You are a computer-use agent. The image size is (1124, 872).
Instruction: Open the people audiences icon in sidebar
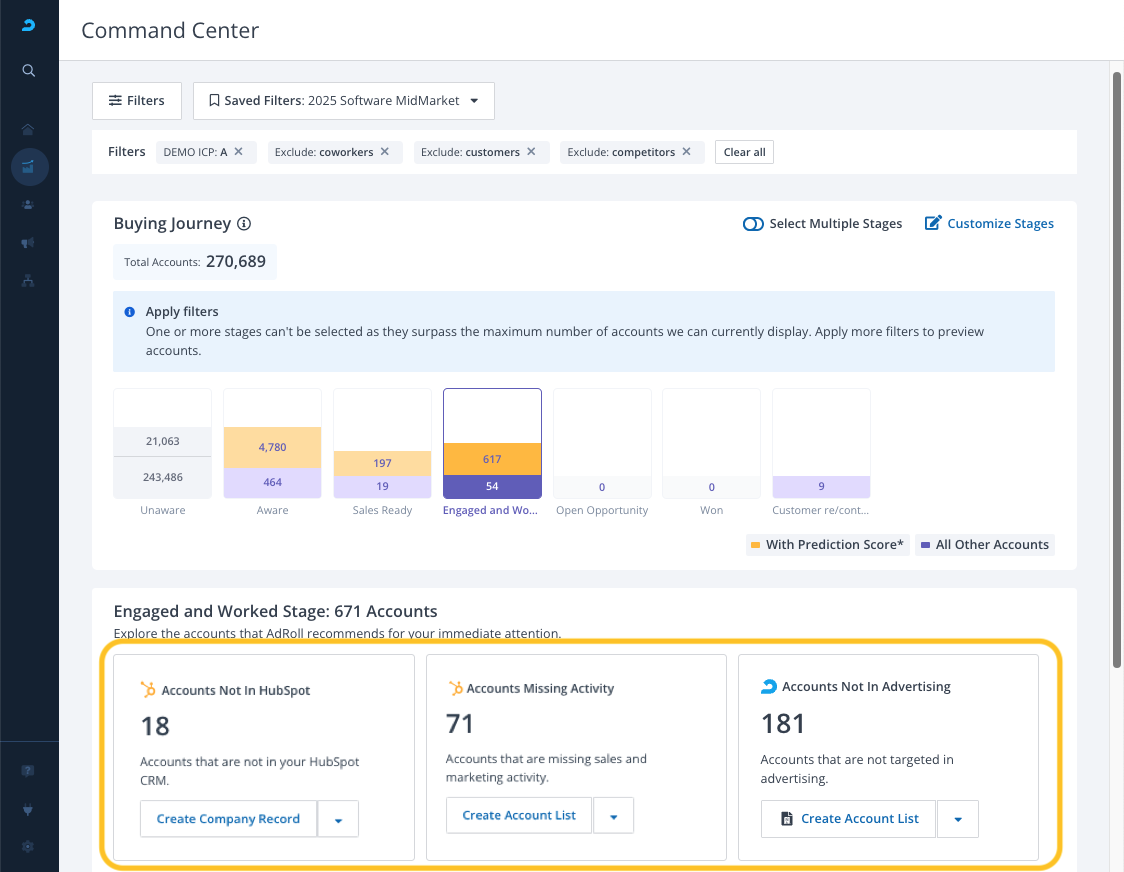click(29, 205)
